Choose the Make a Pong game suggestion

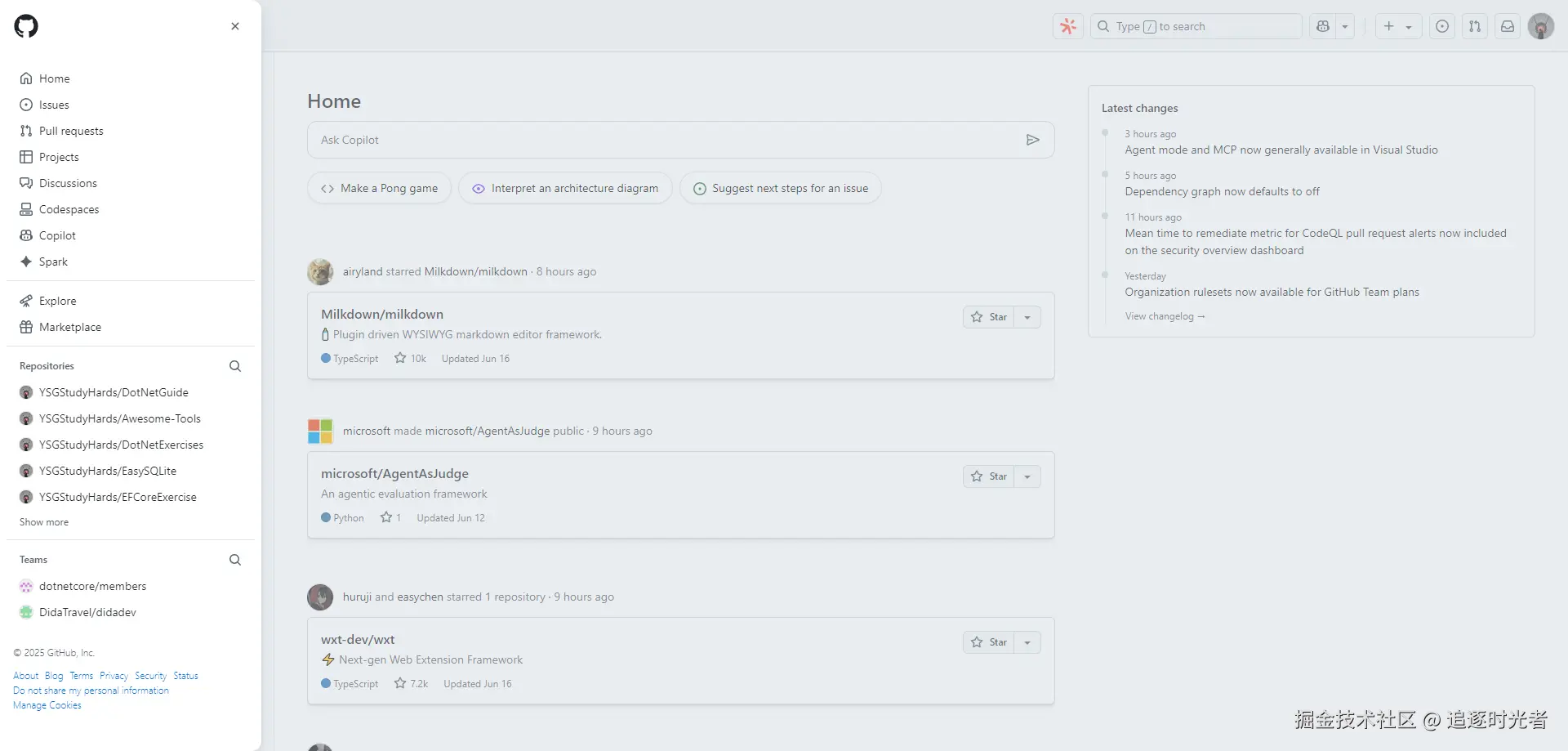click(380, 188)
